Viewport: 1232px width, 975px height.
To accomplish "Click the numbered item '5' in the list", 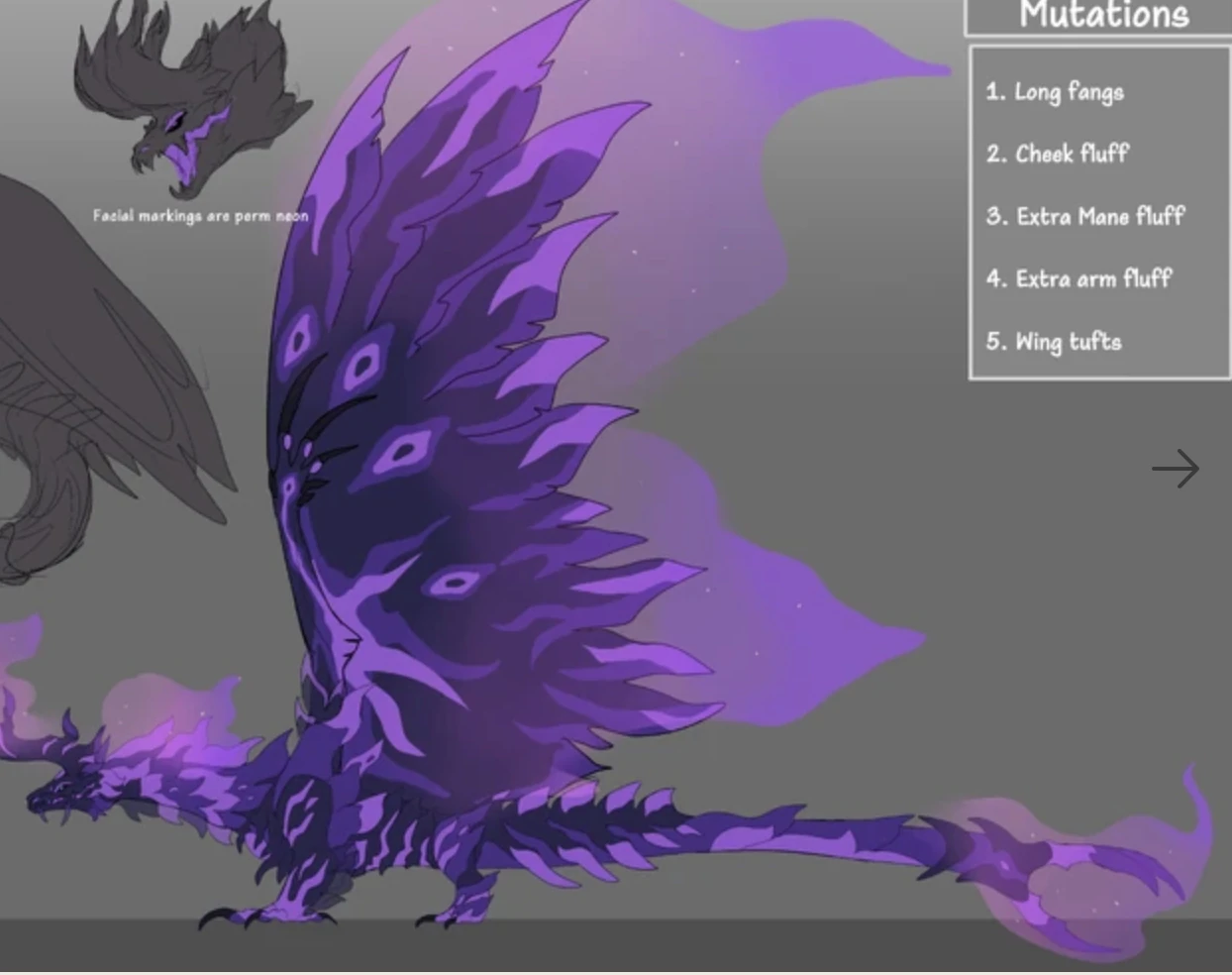I will point(993,341).
